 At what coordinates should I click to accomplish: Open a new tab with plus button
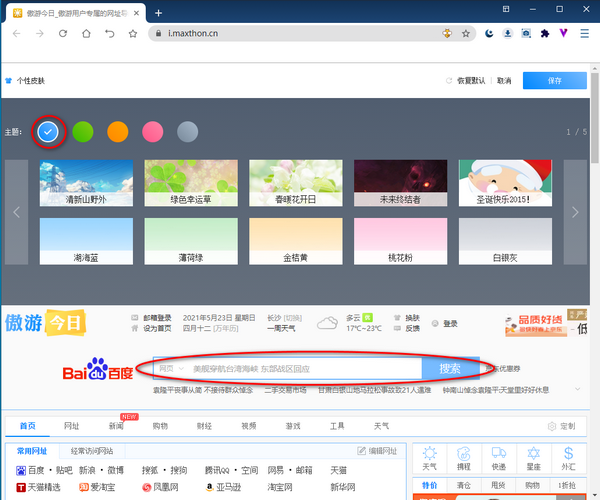coord(159,12)
